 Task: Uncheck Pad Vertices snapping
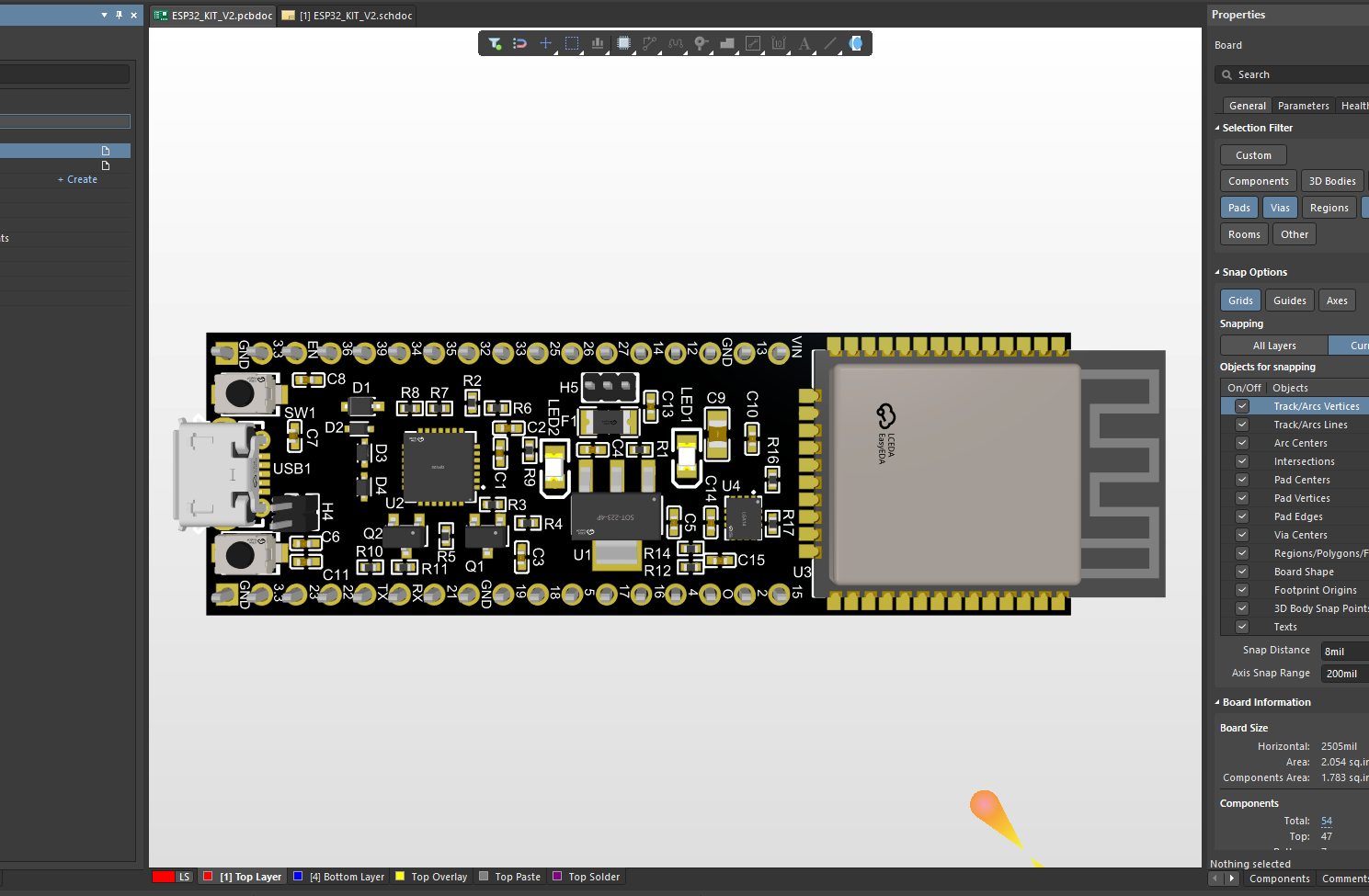[1242, 498]
